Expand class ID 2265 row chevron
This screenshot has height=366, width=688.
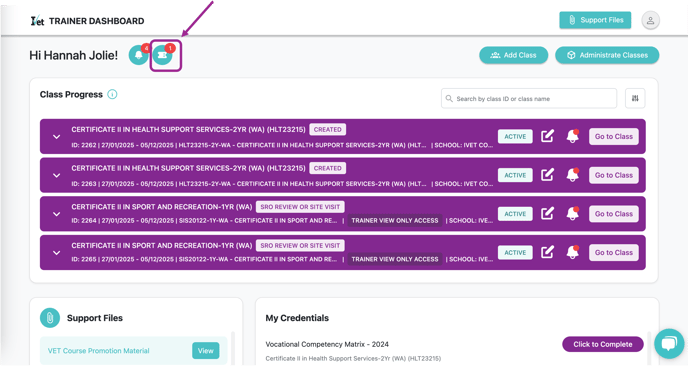tap(57, 253)
